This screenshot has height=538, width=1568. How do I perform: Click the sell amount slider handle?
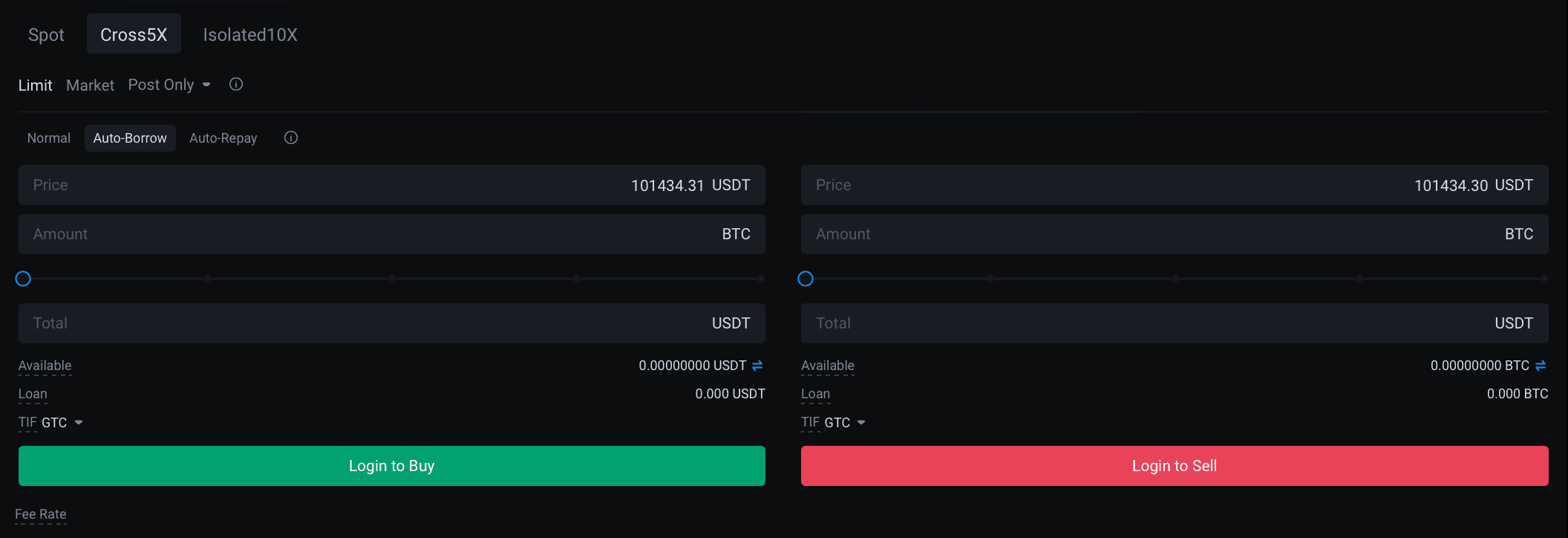point(806,279)
